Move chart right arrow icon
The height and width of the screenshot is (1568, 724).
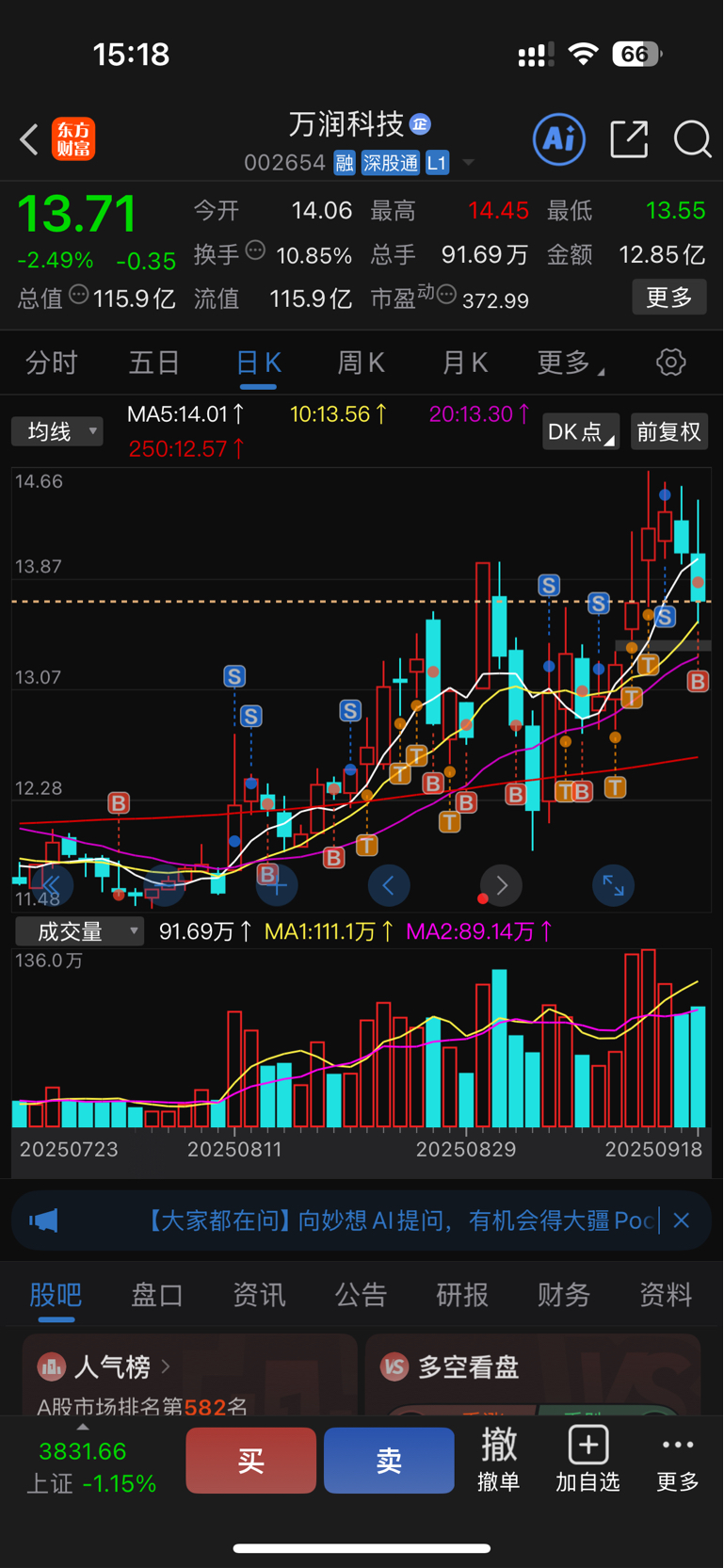pyautogui.click(x=501, y=885)
